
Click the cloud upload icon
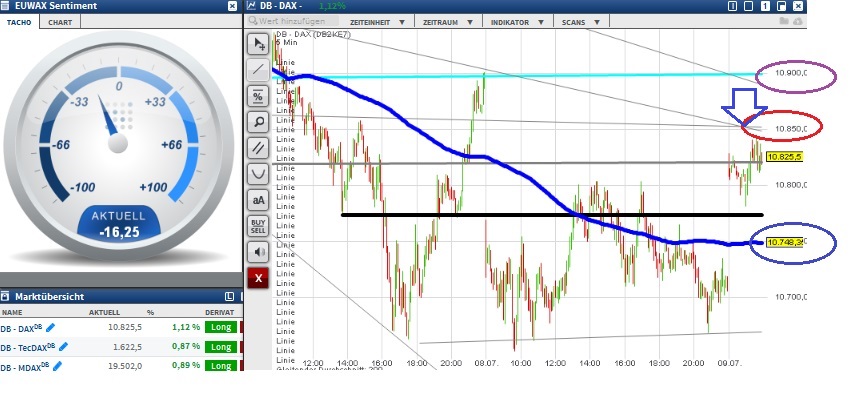coord(798,21)
